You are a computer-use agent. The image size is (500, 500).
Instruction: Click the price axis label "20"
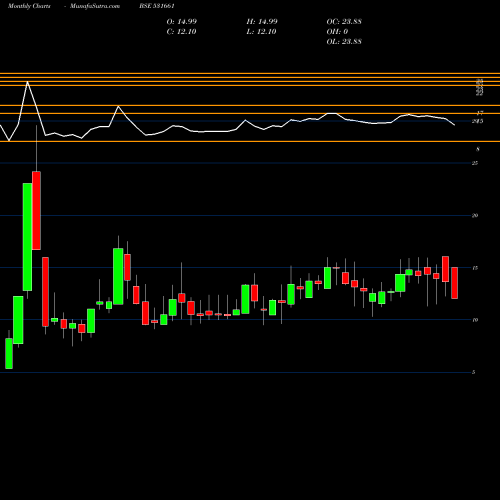(x=475, y=215)
